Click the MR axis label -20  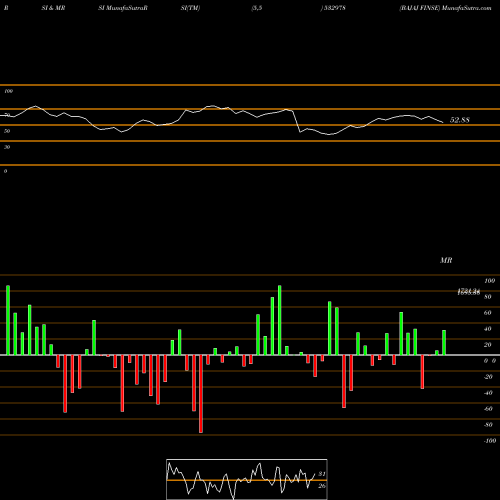point(488,377)
